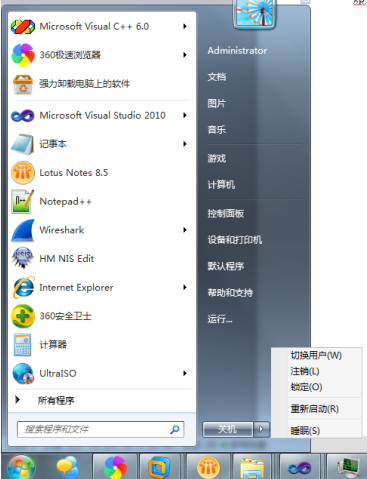Open 音乐 music link
Screen dimensions: 367x479
pos(217,130)
